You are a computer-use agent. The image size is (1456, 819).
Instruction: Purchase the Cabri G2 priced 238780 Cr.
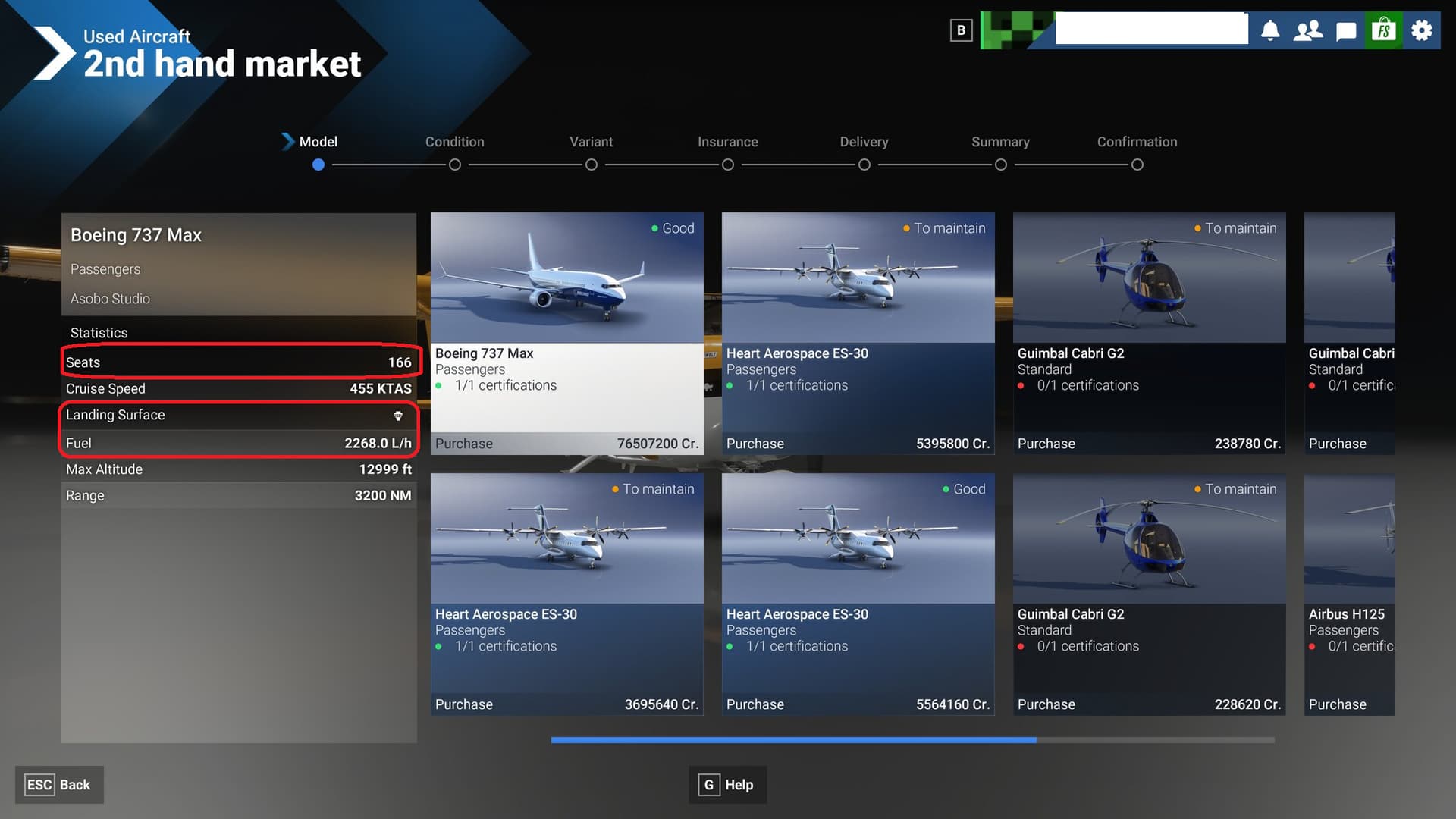(x=1150, y=444)
